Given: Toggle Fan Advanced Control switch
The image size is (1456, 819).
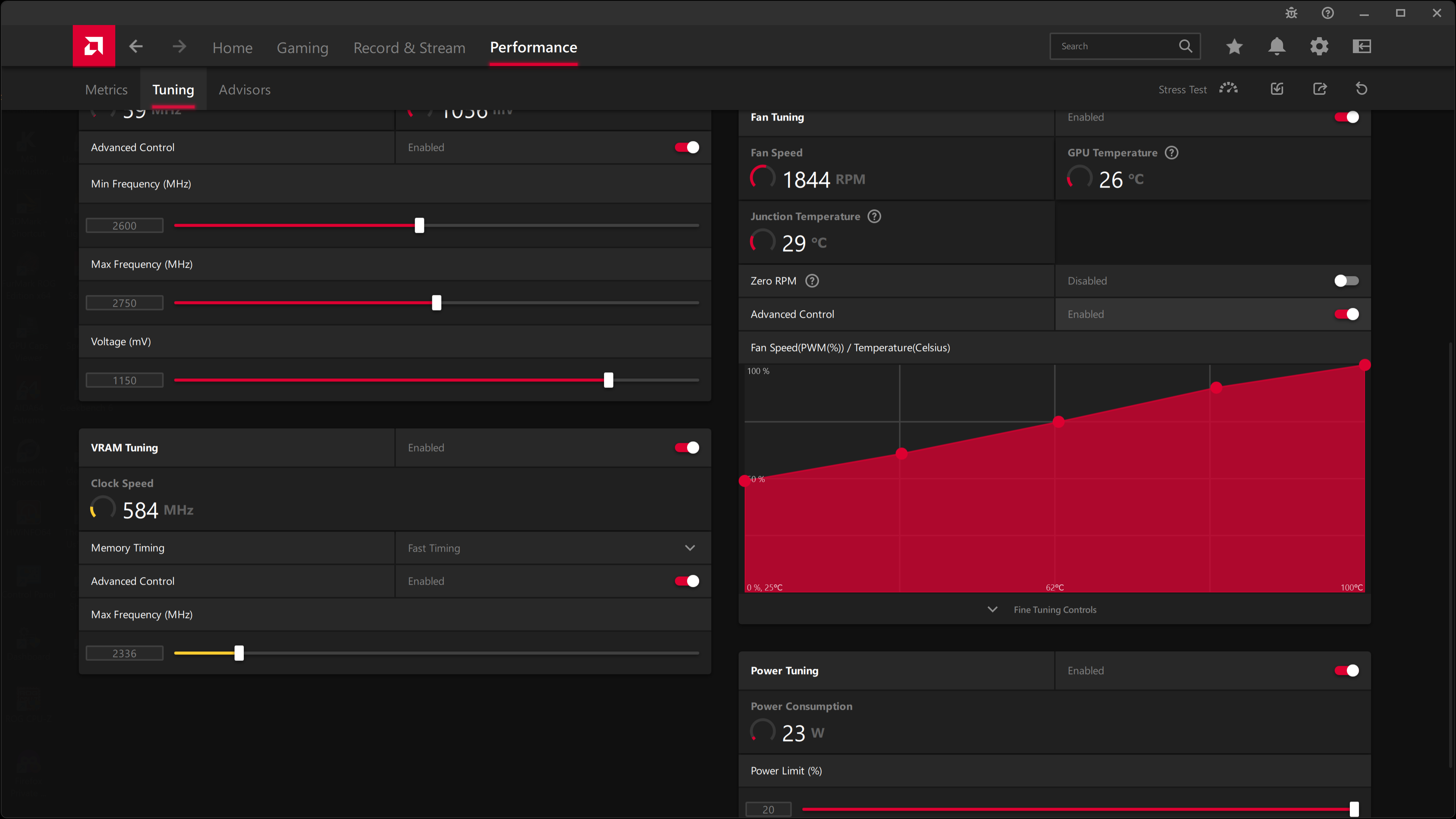Looking at the screenshot, I should click(x=1347, y=314).
